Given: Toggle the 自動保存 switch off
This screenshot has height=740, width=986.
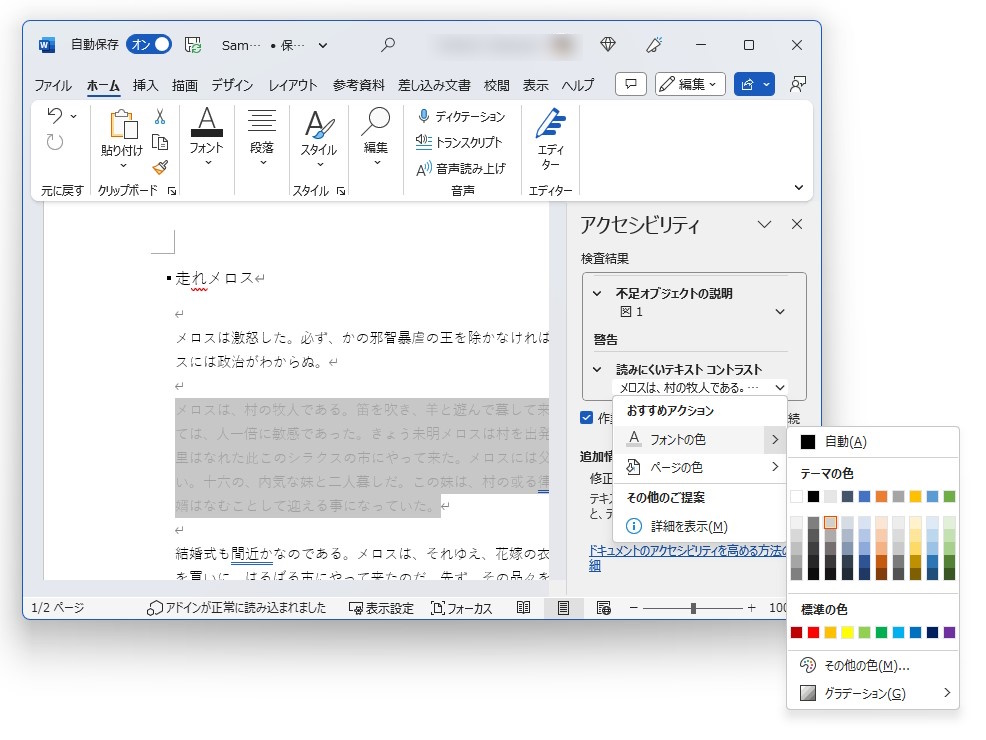Looking at the screenshot, I should [x=150, y=45].
